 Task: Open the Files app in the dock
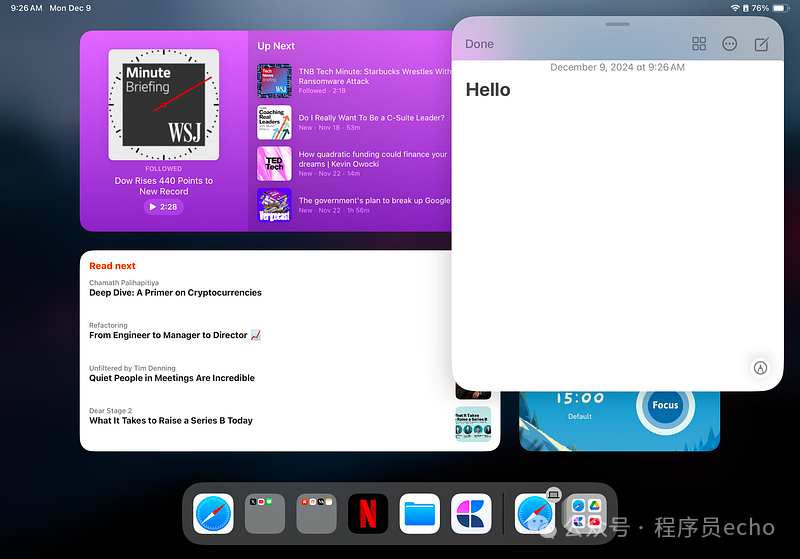[420, 514]
